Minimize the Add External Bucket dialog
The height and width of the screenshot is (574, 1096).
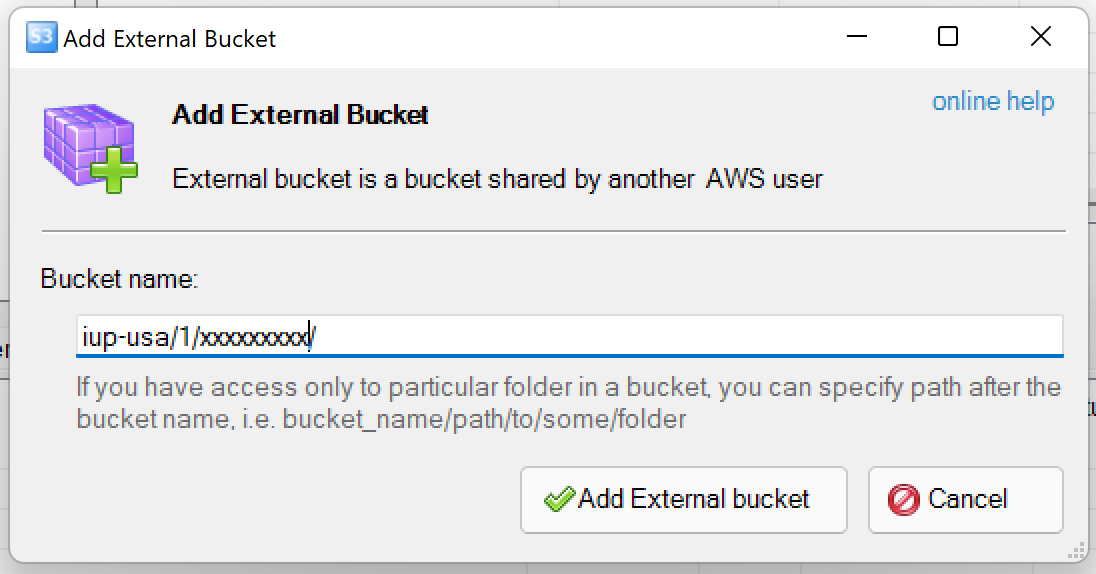point(856,38)
